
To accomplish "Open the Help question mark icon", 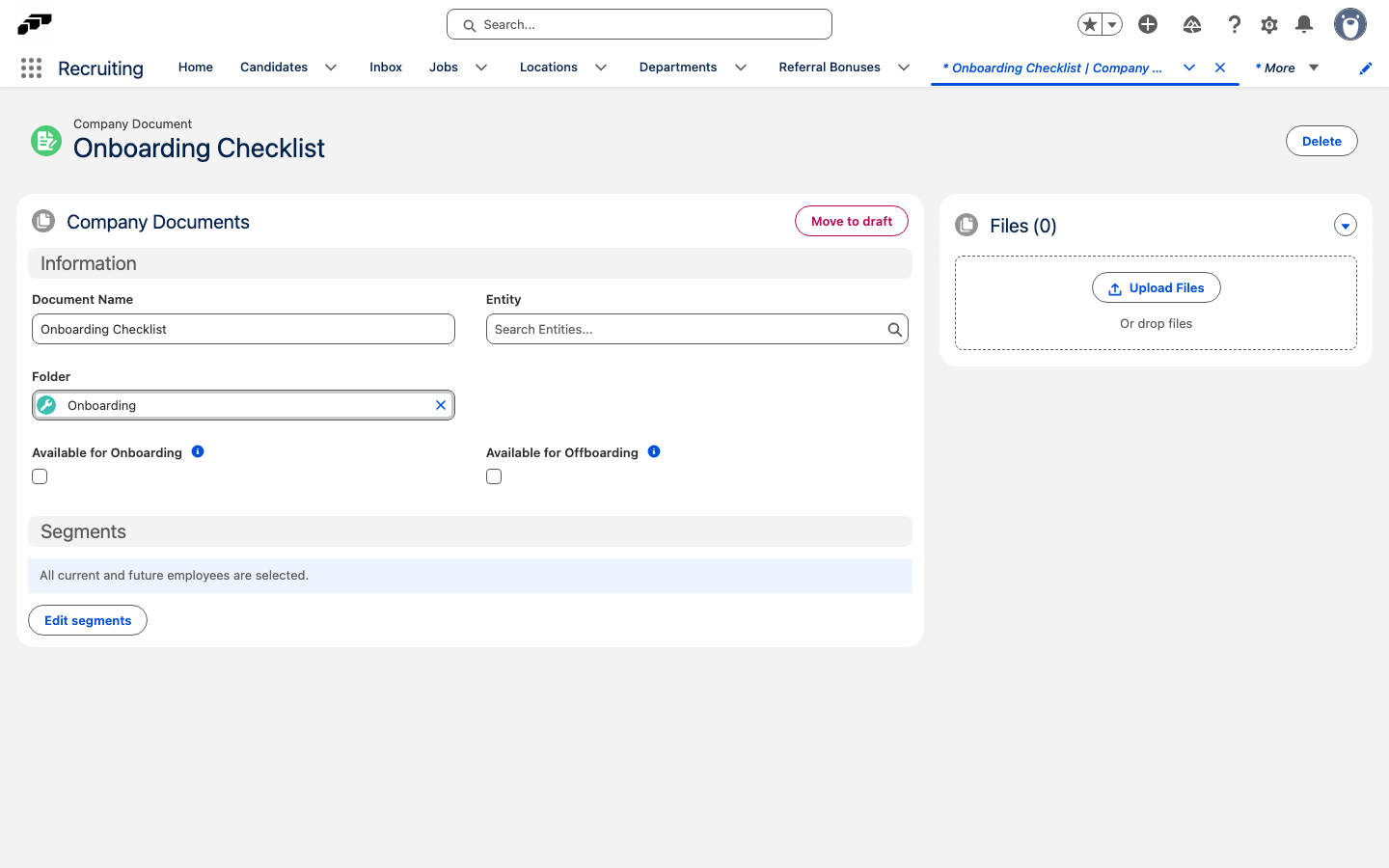I will point(1234,24).
